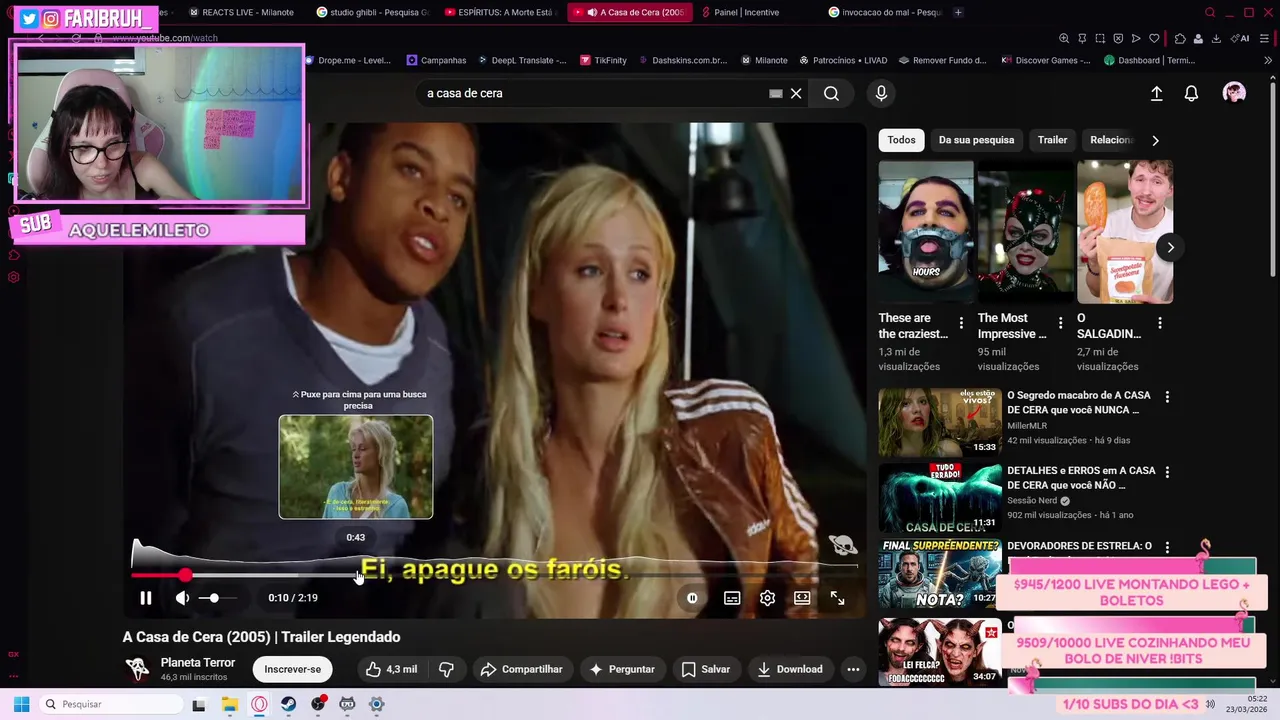Open the 'DeepL Translate' bookmark
Screen dimensions: 1280x720
(523, 60)
